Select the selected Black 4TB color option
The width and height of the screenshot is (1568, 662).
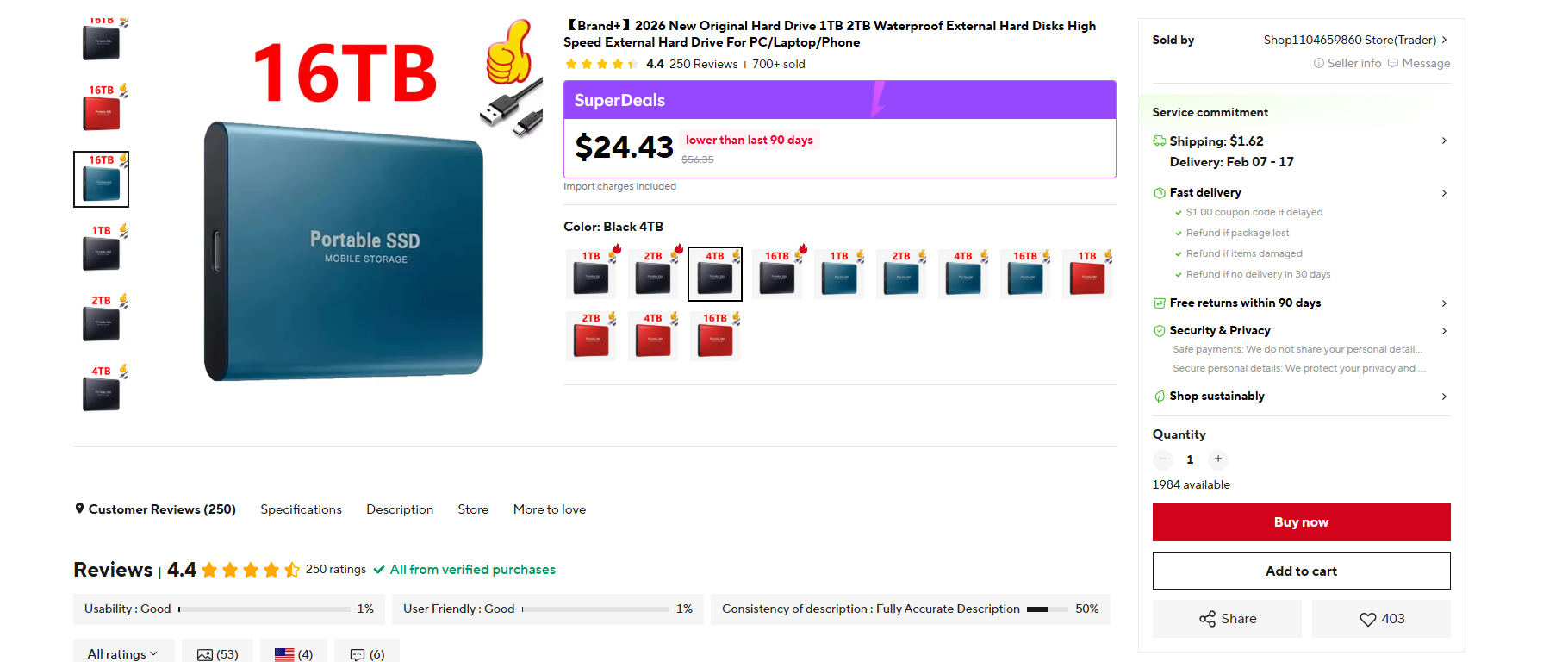[x=715, y=274]
